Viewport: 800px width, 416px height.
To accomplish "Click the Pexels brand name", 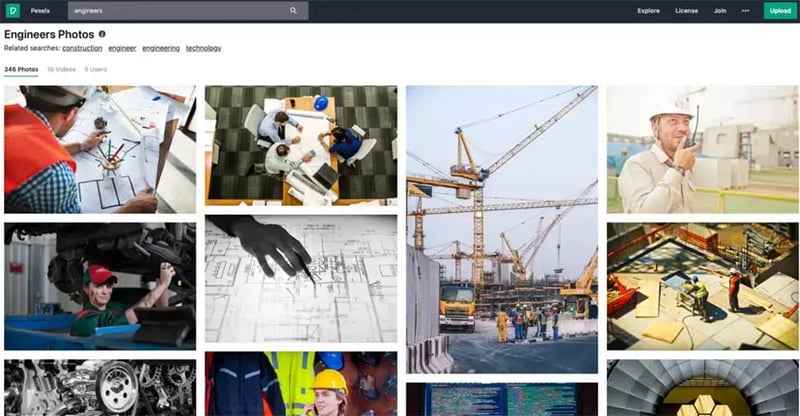I will click(x=40, y=11).
